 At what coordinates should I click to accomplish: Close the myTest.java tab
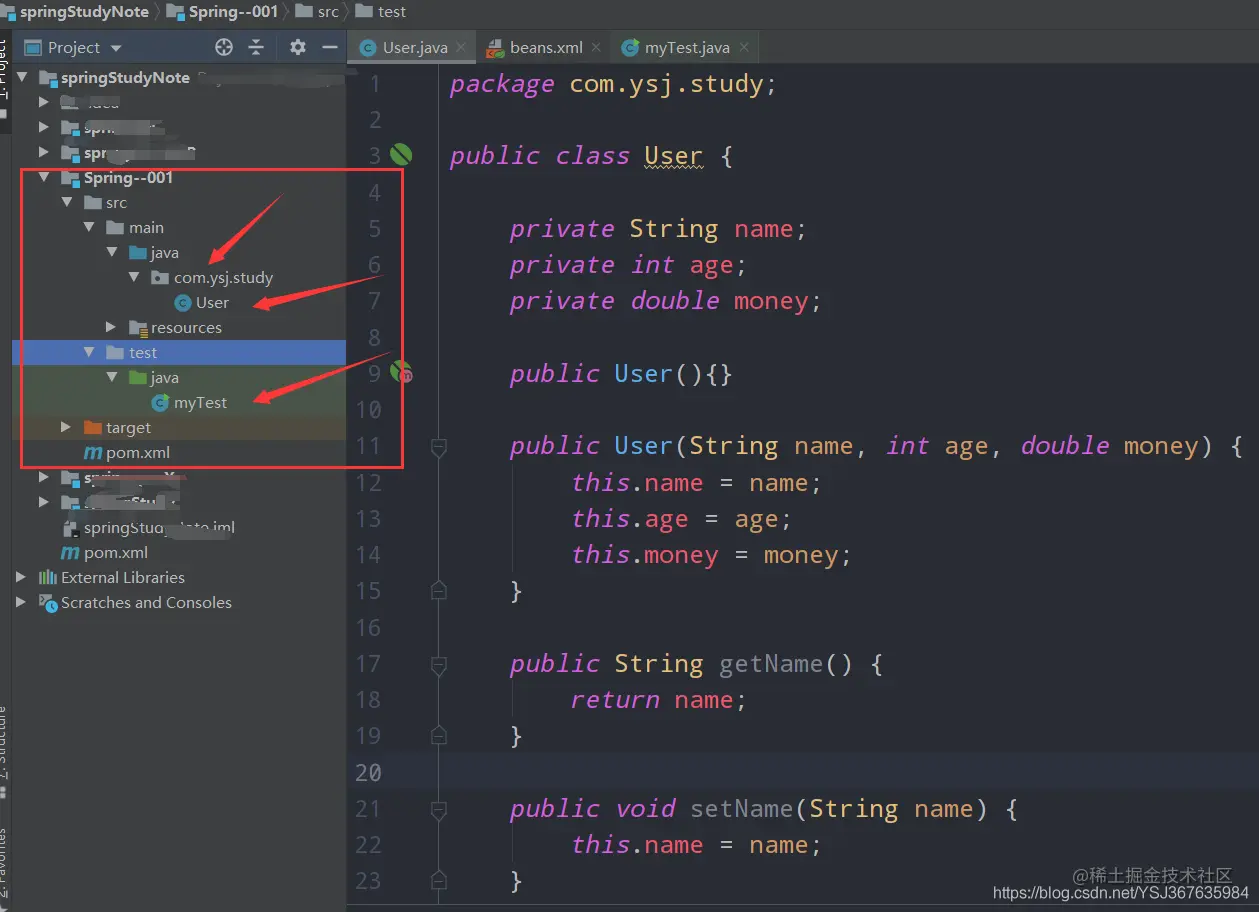pos(743,47)
